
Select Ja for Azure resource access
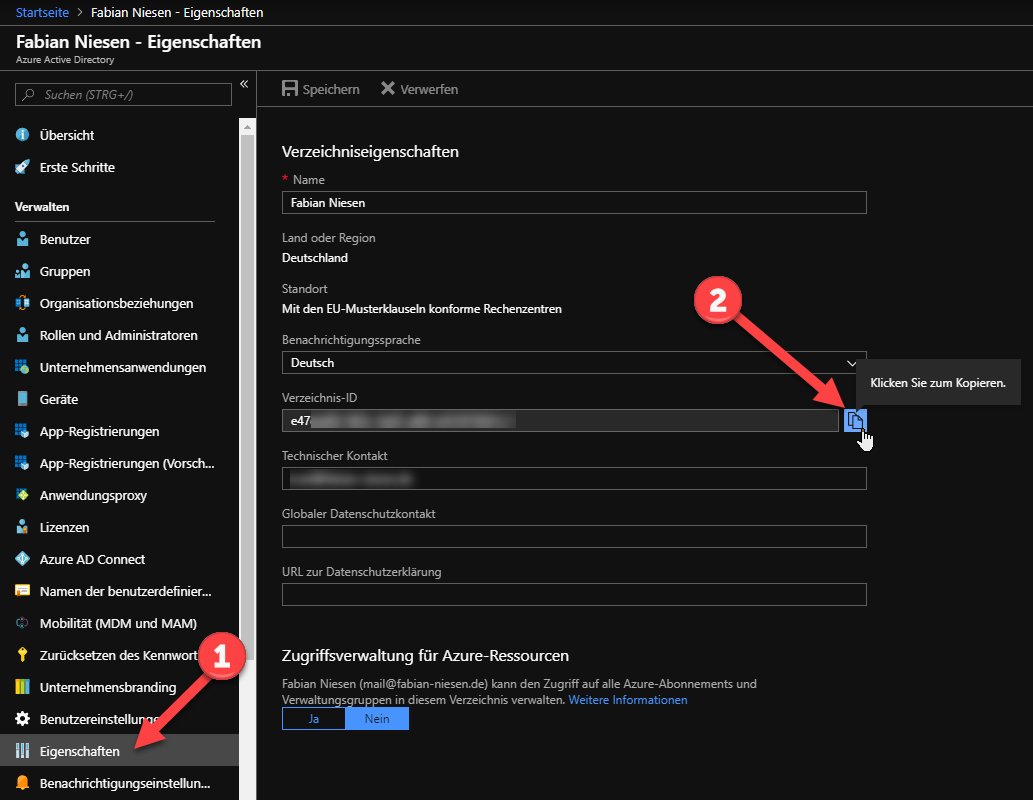point(314,719)
